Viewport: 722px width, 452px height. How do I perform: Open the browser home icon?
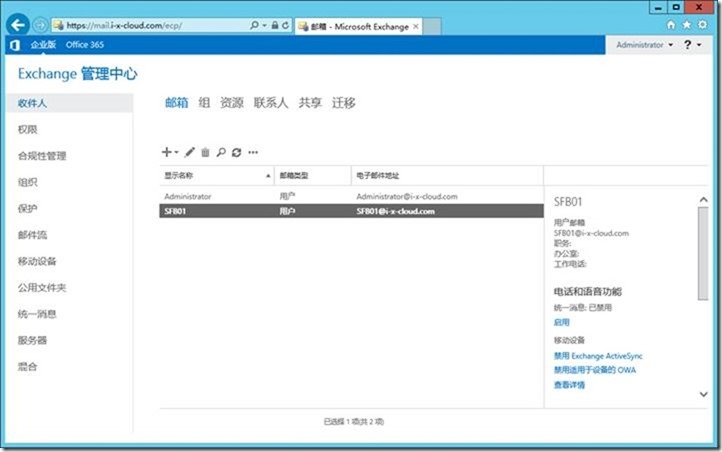671,25
